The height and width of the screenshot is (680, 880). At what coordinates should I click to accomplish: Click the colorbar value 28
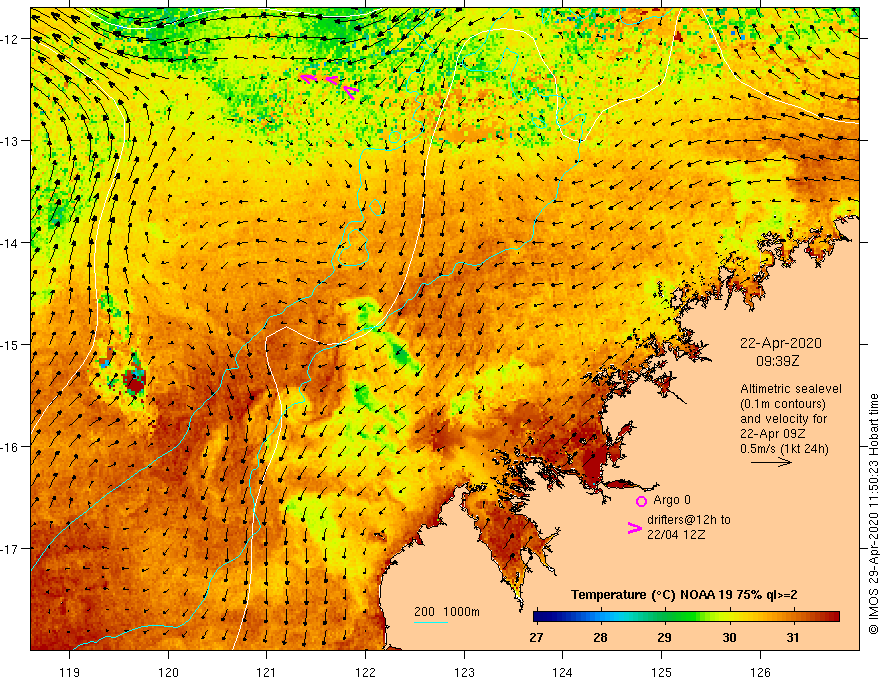pos(601,637)
